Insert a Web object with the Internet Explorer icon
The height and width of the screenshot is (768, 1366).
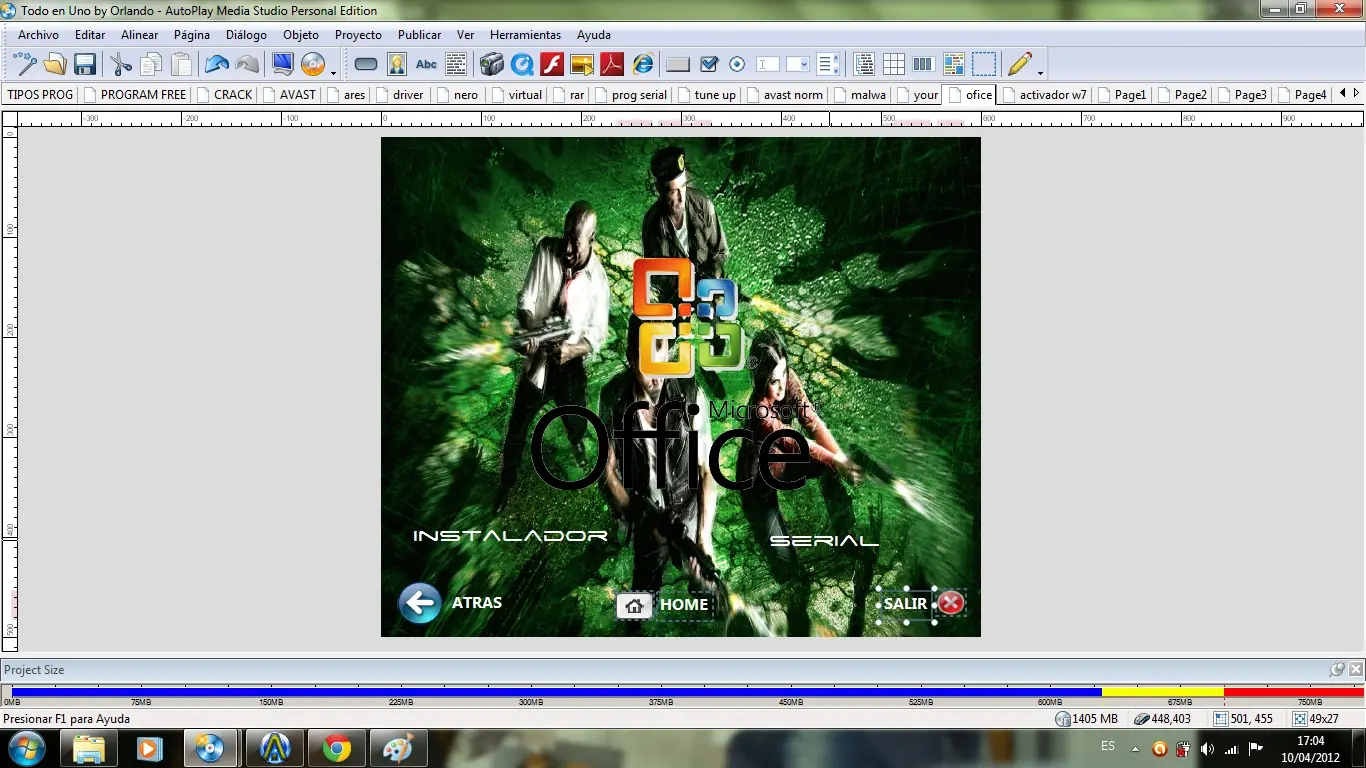tap(643, 64)
